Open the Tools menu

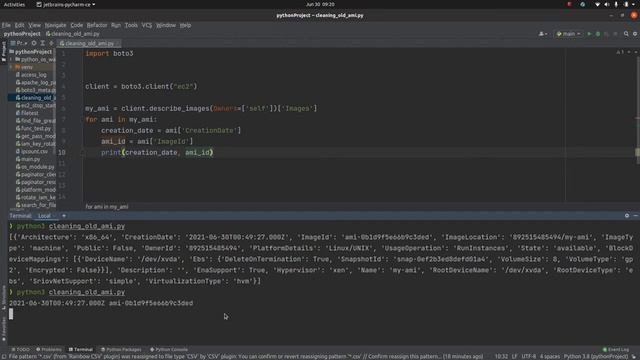131,25
